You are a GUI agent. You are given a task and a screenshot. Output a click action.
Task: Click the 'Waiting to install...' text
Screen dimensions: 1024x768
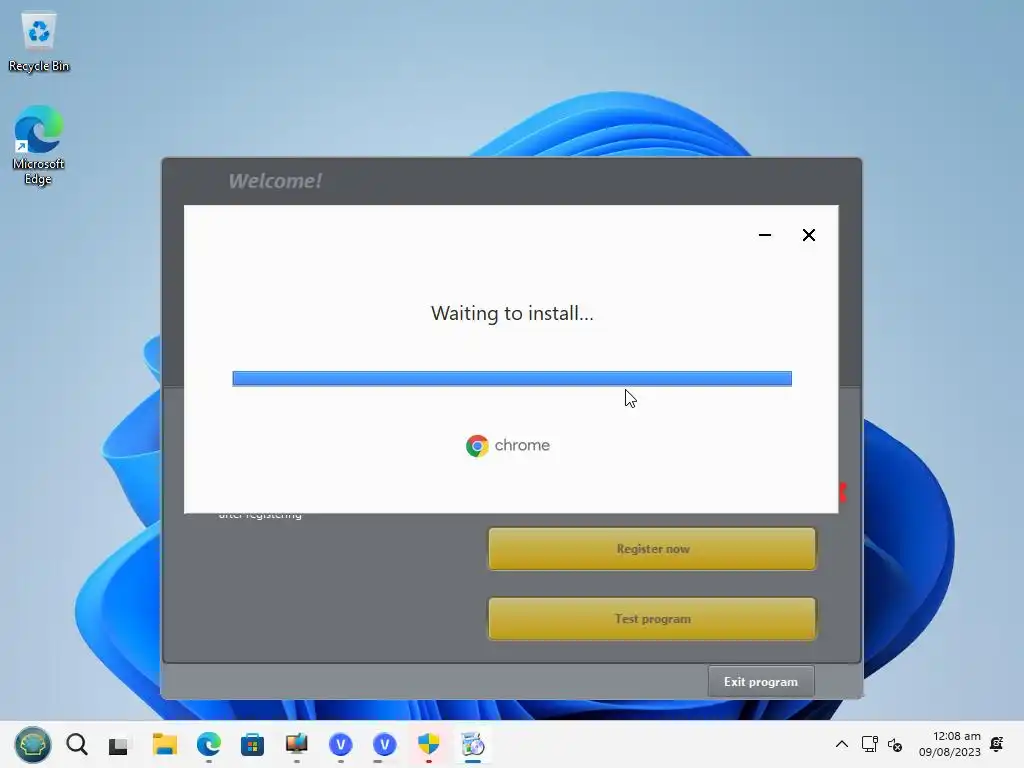tap(512, 313)
